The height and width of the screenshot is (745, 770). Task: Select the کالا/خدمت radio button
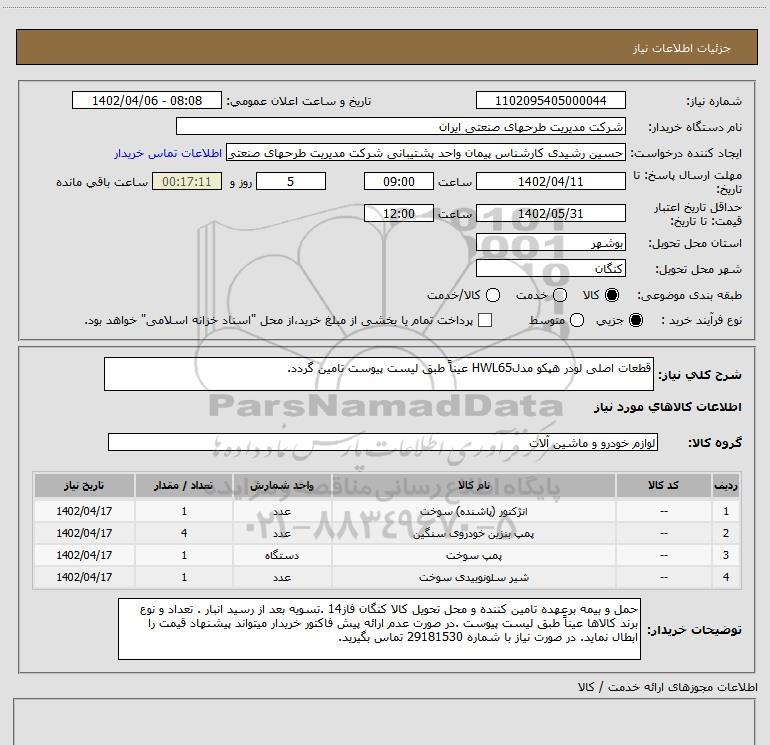click(493, 295)
